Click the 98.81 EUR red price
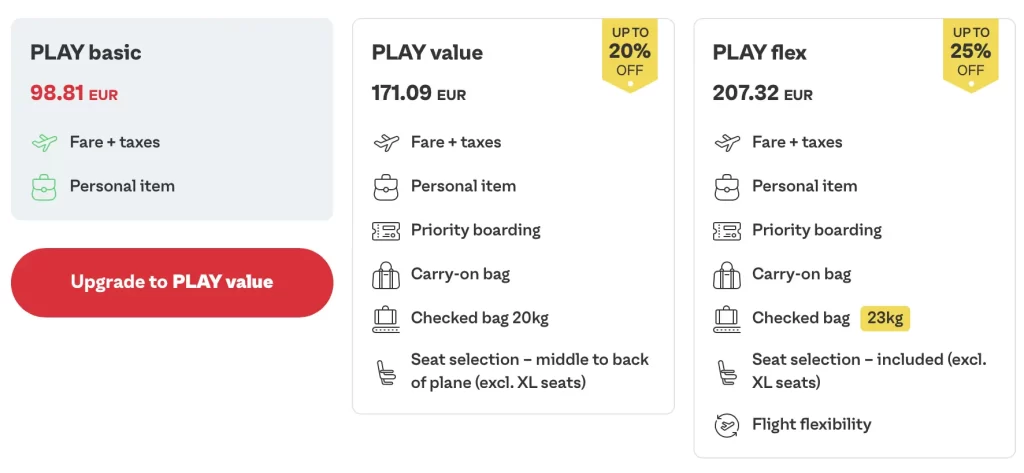 pos(74,94)
